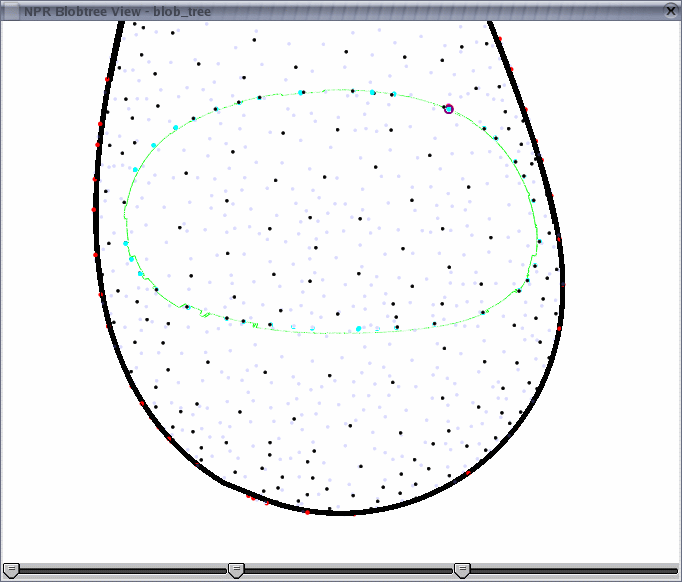Click the third slider handle on the right
This screenshot has height=582, width=682.
click(462, 570)
